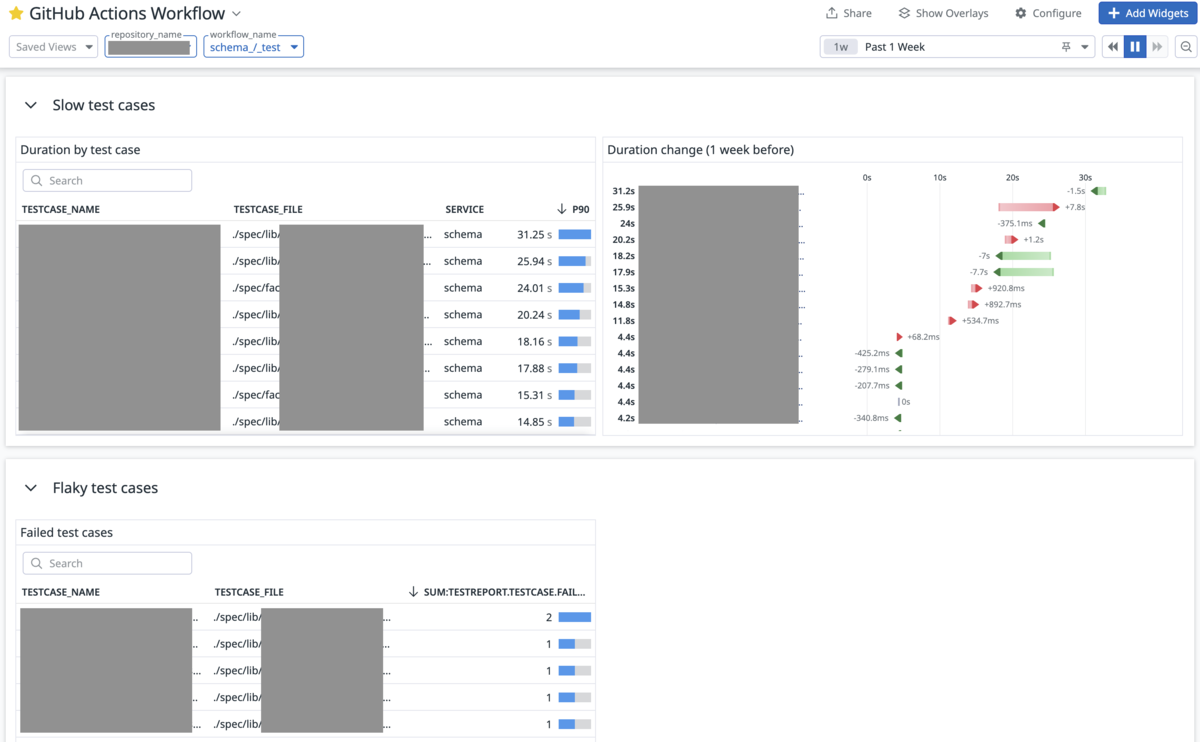Viewport: 1200px width, 742px height.
Task: Open the Saved Views dropdown
Action: pyautogui.click(x=53, y=47)
